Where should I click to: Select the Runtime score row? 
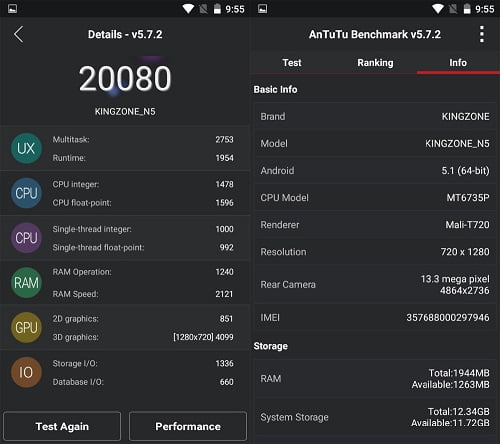coord(143,158)
